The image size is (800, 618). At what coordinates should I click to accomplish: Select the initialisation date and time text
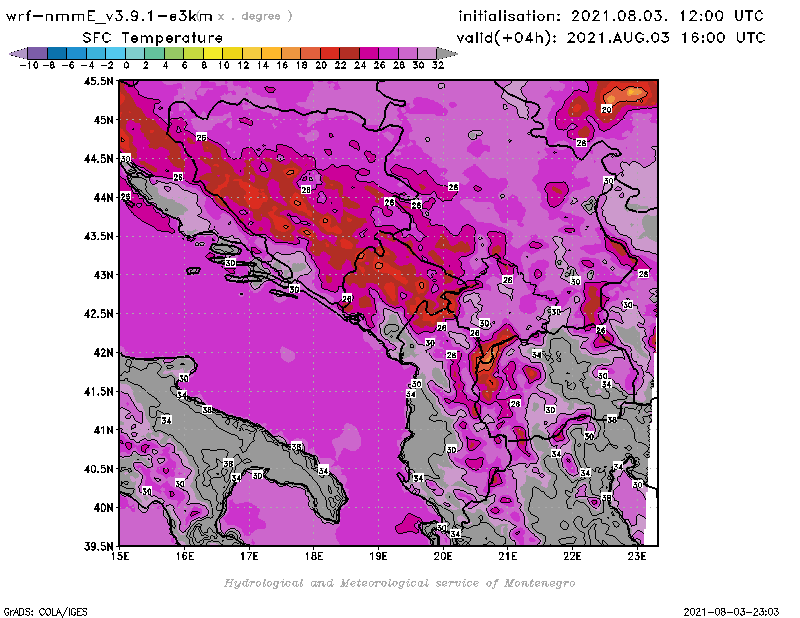pos(611,16)
